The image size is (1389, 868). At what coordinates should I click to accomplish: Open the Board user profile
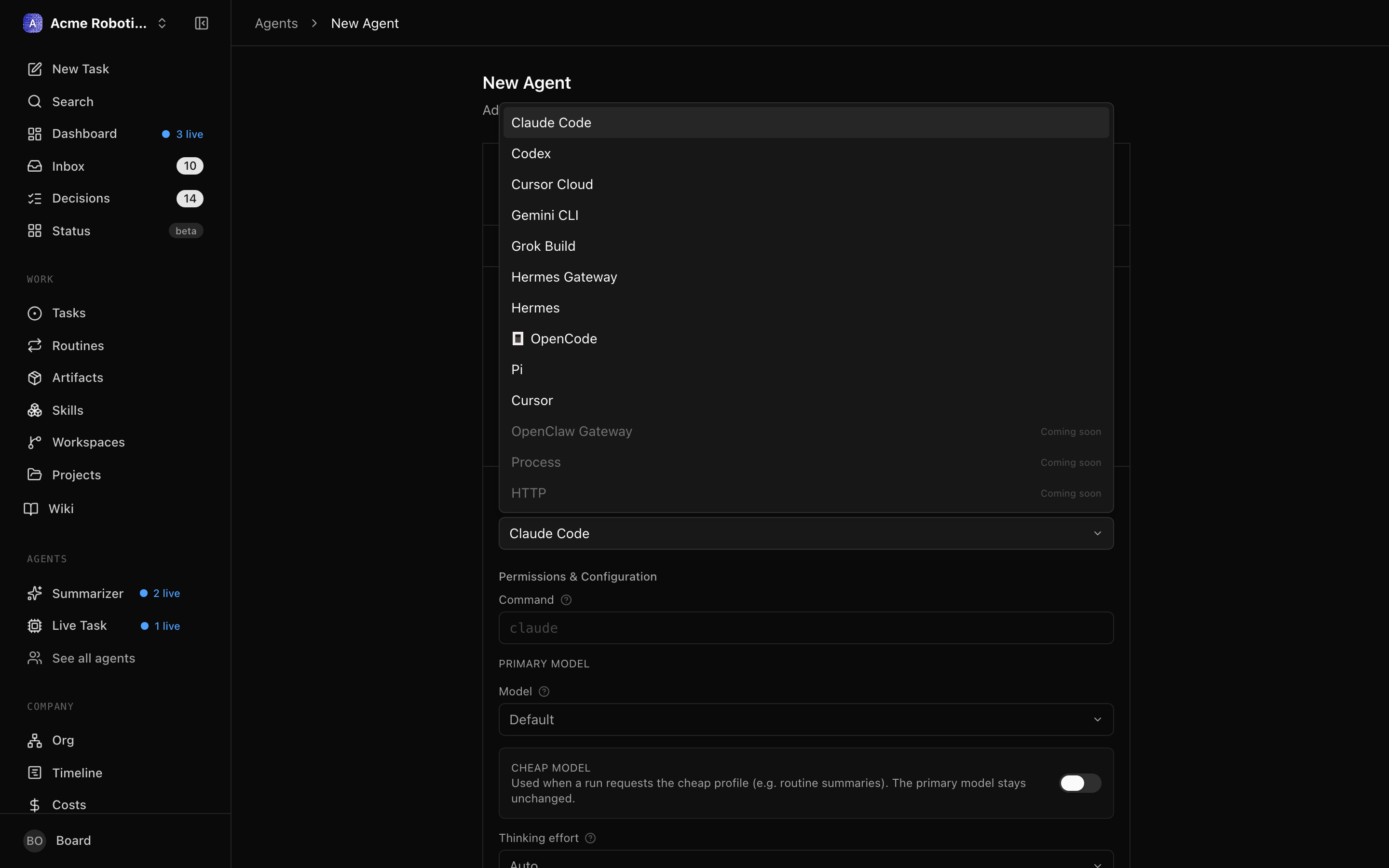115,841
